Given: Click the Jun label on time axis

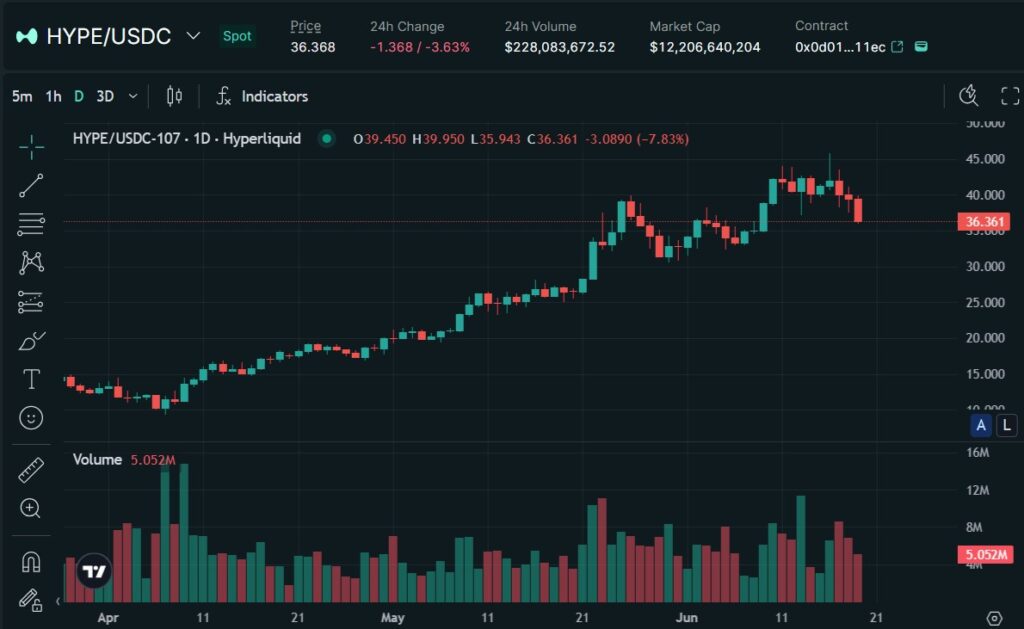Looking at the screenshot, I should [687, 618].
